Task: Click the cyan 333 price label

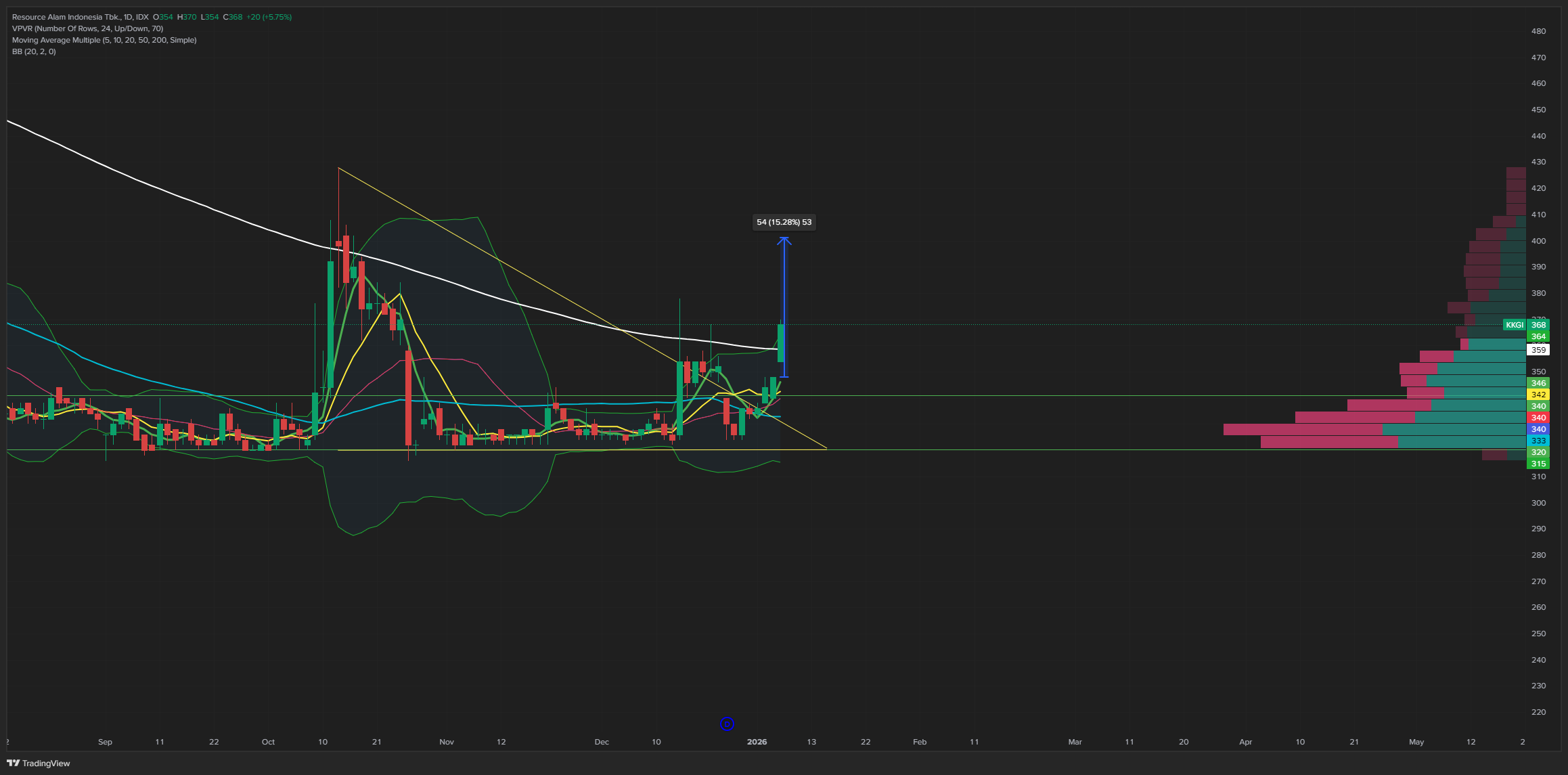Action: click(1538, 441)
